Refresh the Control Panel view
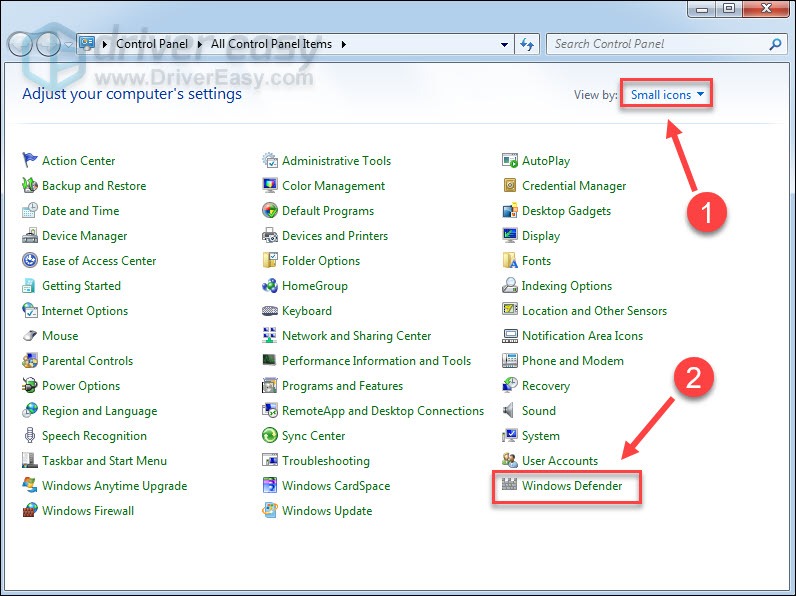This screenshot has height=596, width=796. (527, 44)
